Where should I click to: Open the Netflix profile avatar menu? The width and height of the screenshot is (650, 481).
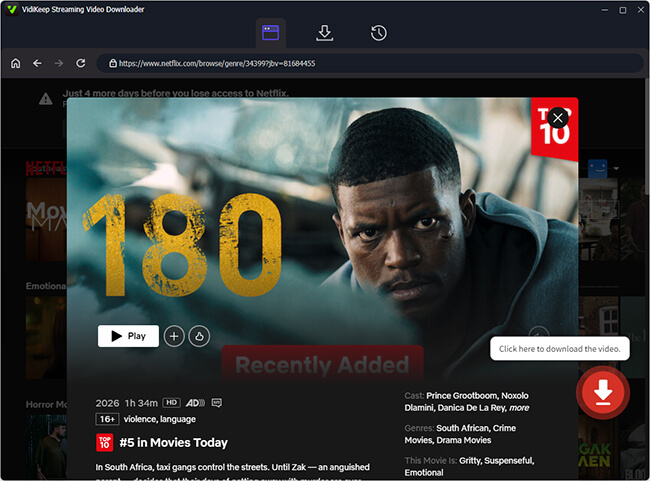pyautogui.click(x=597, y=168)
